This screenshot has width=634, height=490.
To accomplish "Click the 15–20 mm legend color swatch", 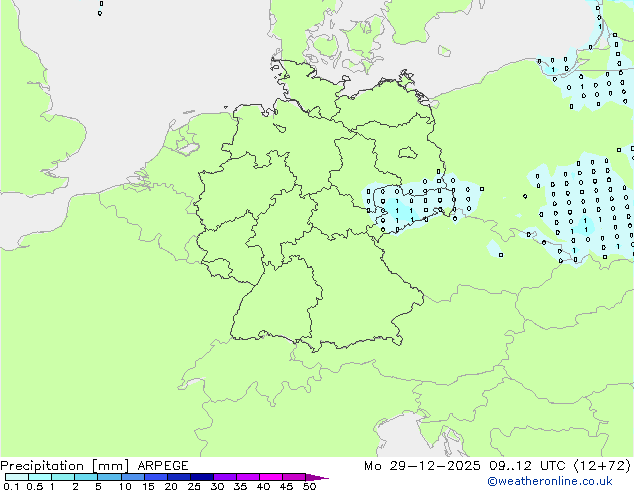I will tap(156, 477).
